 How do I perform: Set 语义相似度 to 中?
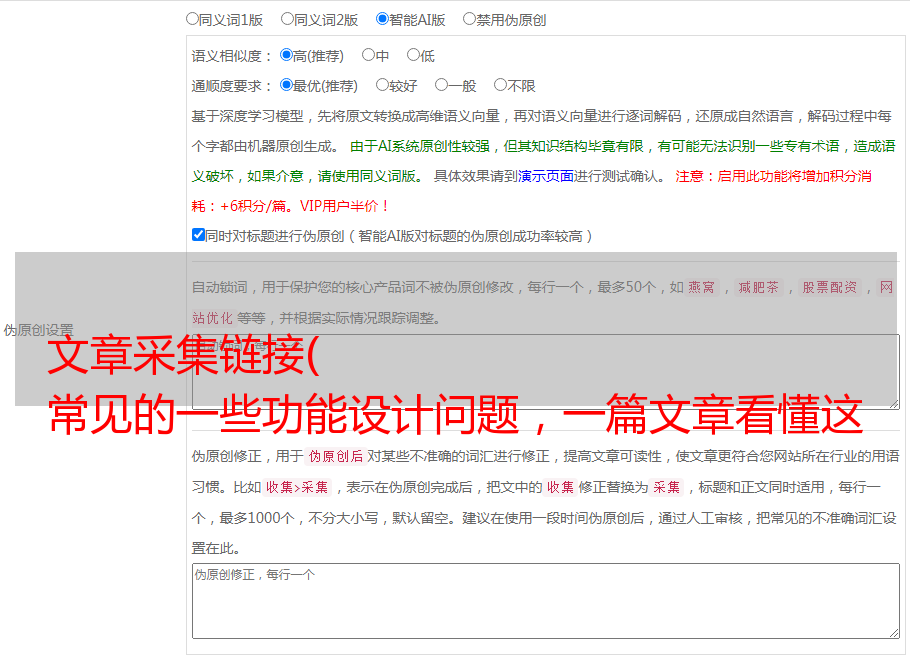click(x=368, y=55)
